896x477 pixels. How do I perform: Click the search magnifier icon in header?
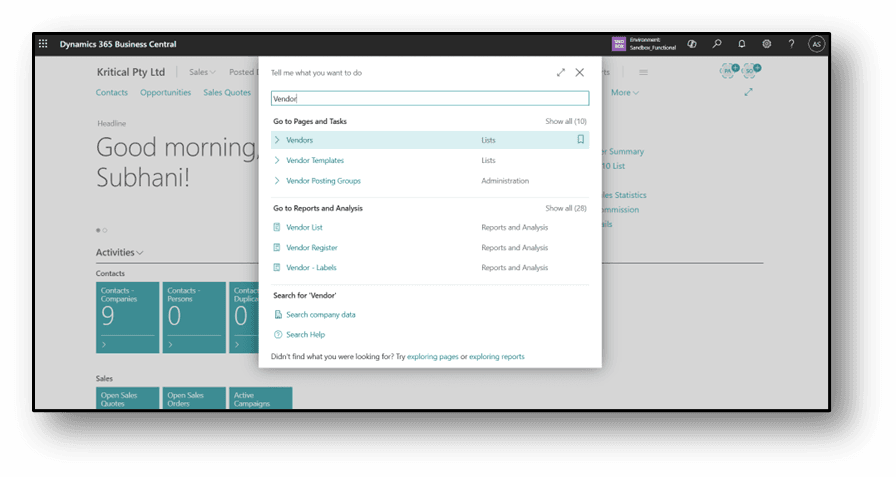[717, 44]
